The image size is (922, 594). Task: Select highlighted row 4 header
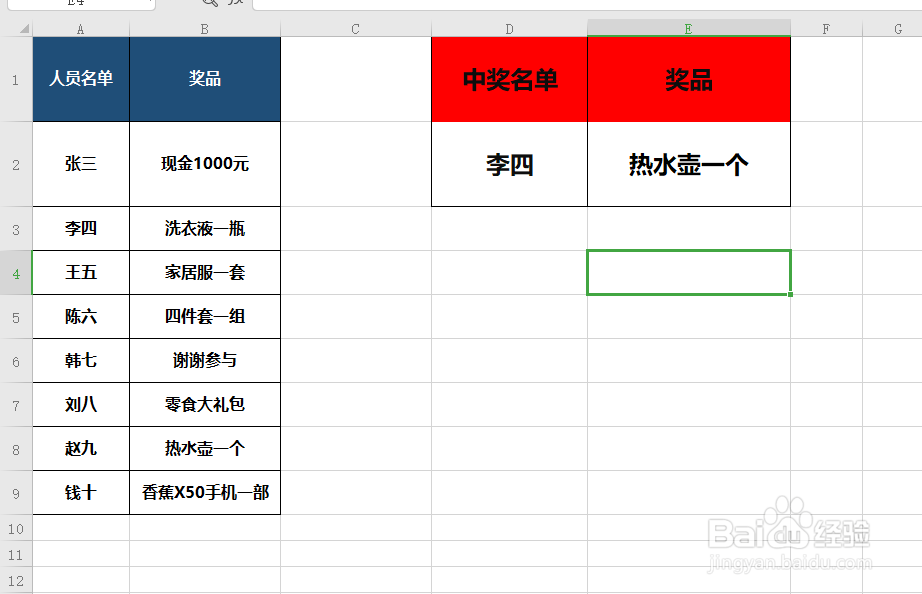16,273
